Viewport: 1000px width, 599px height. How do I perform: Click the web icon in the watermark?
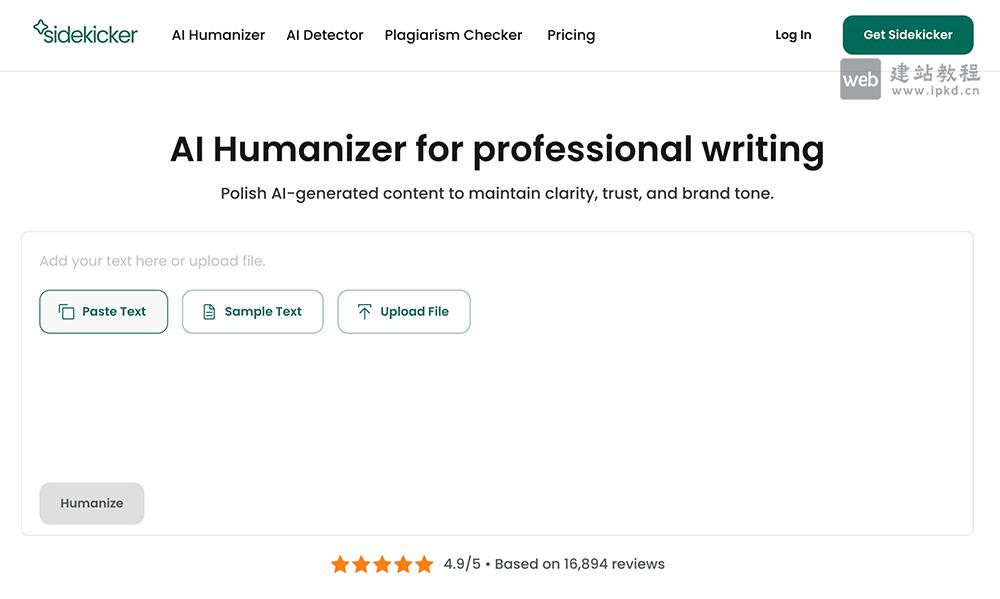[x=860, y=80]
